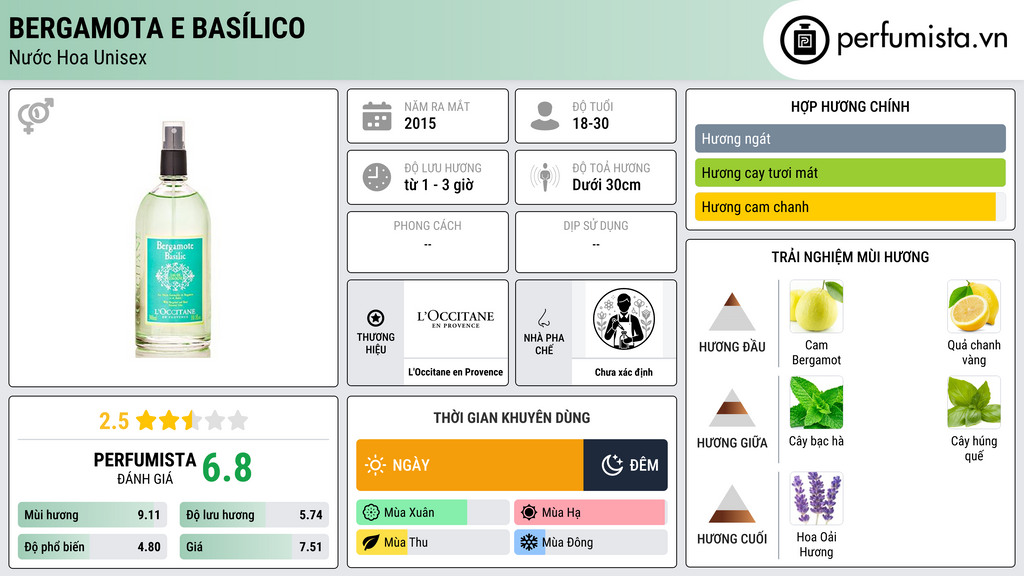
Task: Click the Mùa Xuân season bar
Action: 433,513
